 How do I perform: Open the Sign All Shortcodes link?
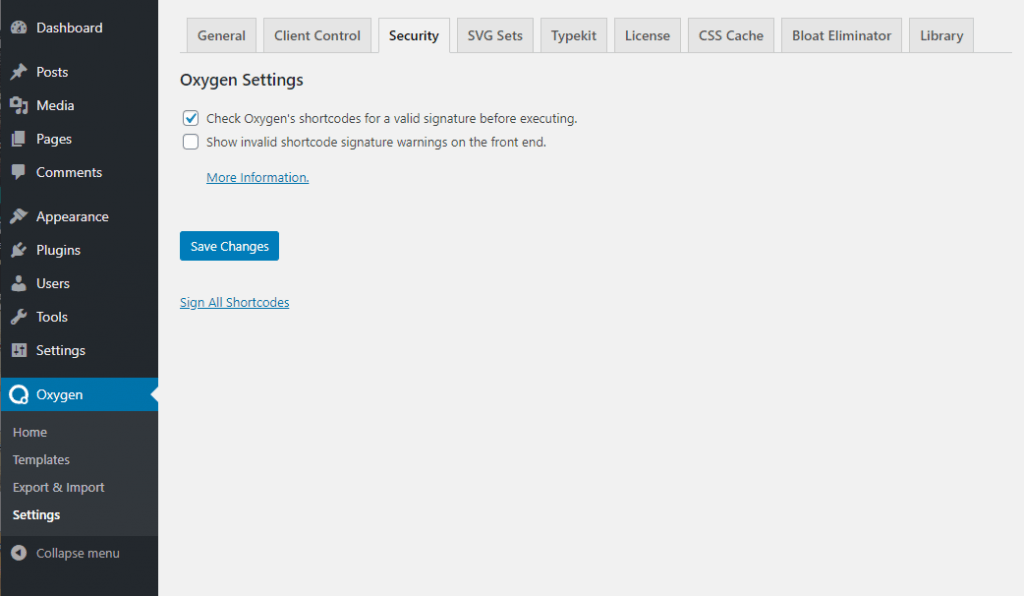pos(234,302)
